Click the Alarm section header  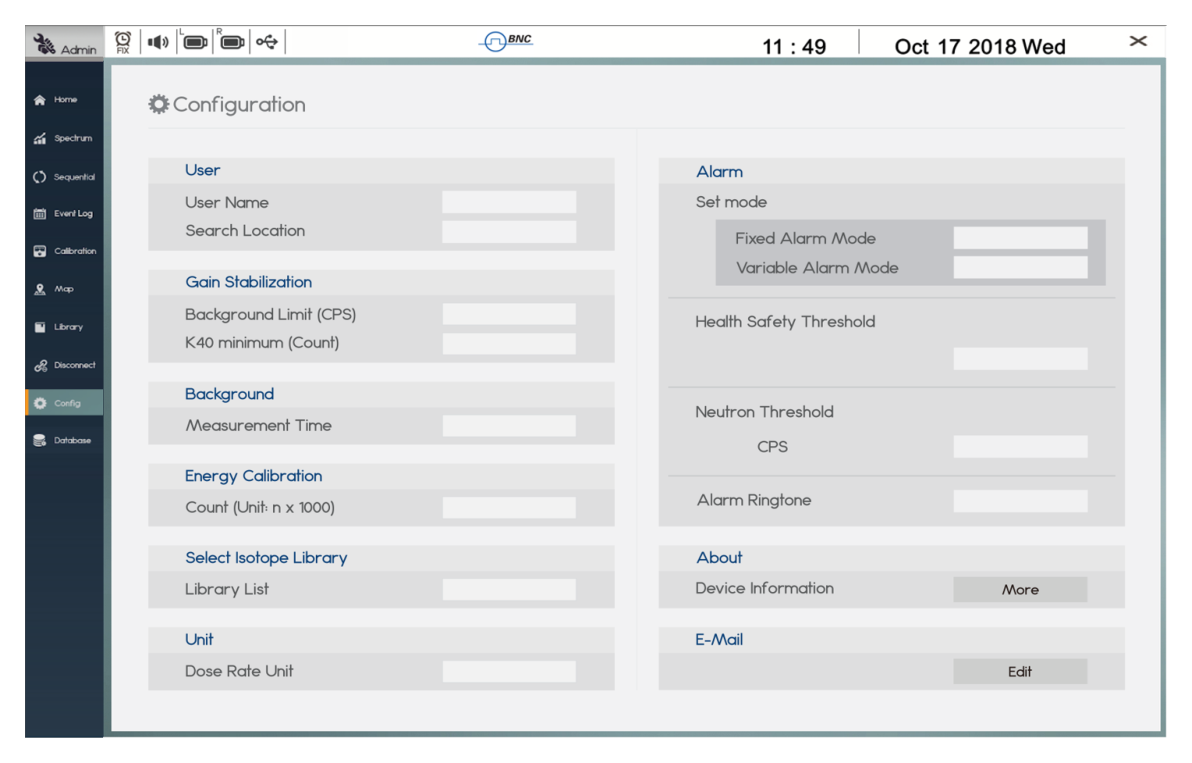click(719, 172)
